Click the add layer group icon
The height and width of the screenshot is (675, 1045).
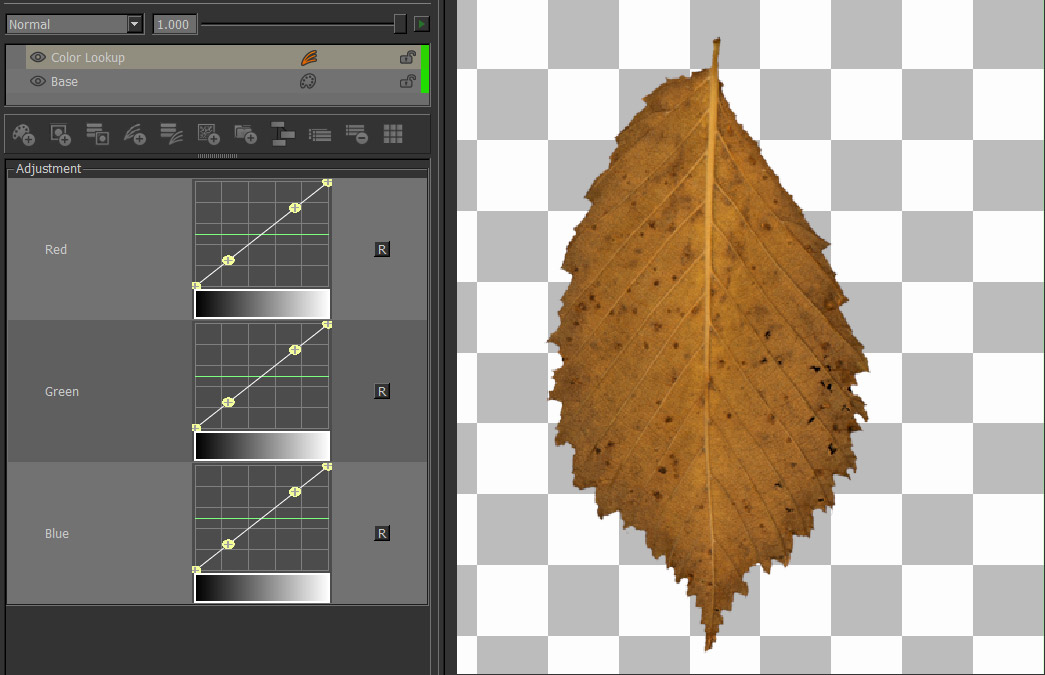pyautogui.click(x=245, y=133)
